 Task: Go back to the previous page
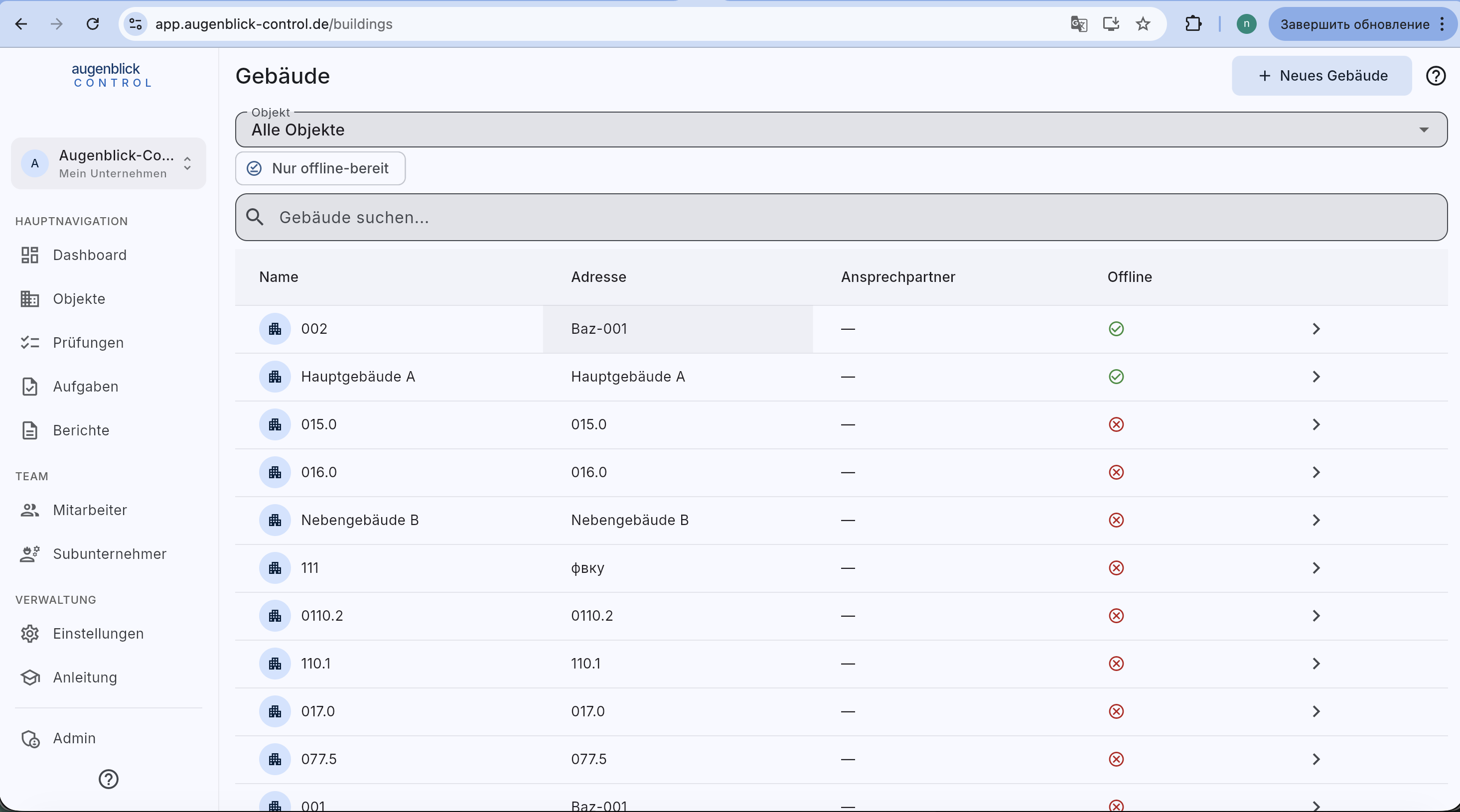pyautogui.click(x=21, y=24)
